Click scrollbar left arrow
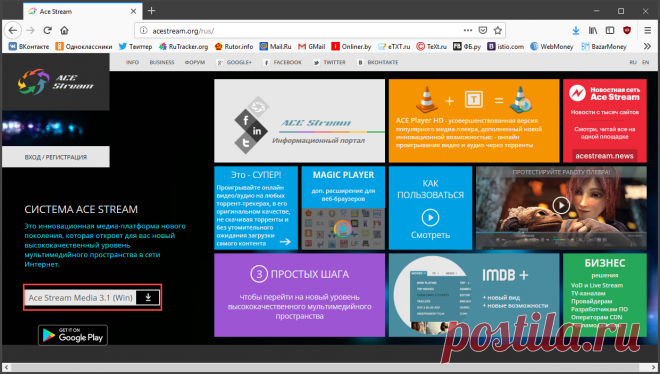Viewport: 660px width, 374px height. 6,367
